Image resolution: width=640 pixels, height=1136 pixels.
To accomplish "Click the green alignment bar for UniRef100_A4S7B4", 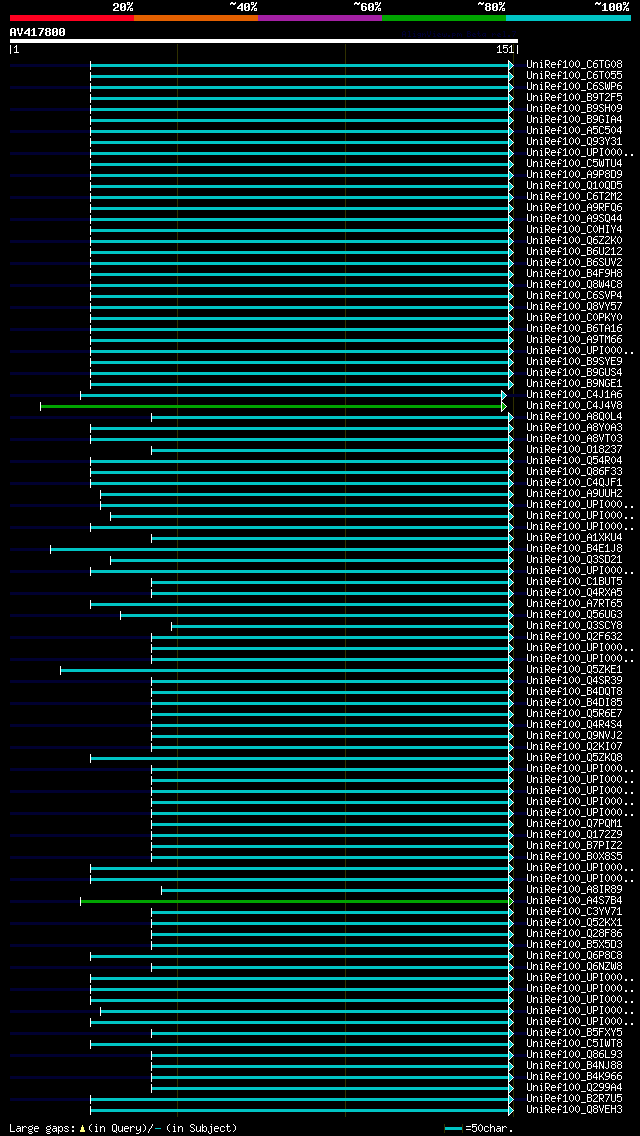I will click(x=296, y=901).
